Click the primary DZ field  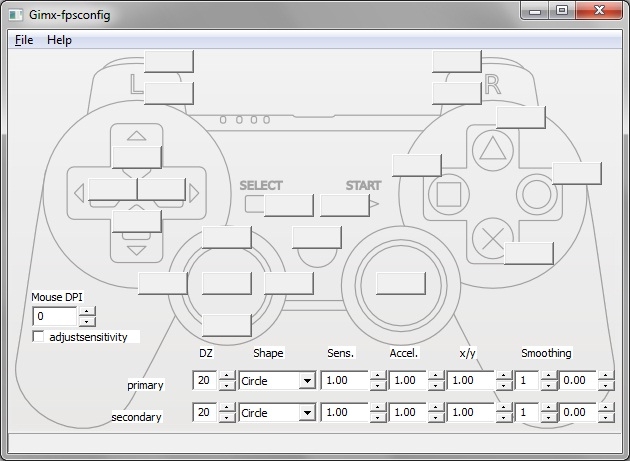(x=205, y=380)
